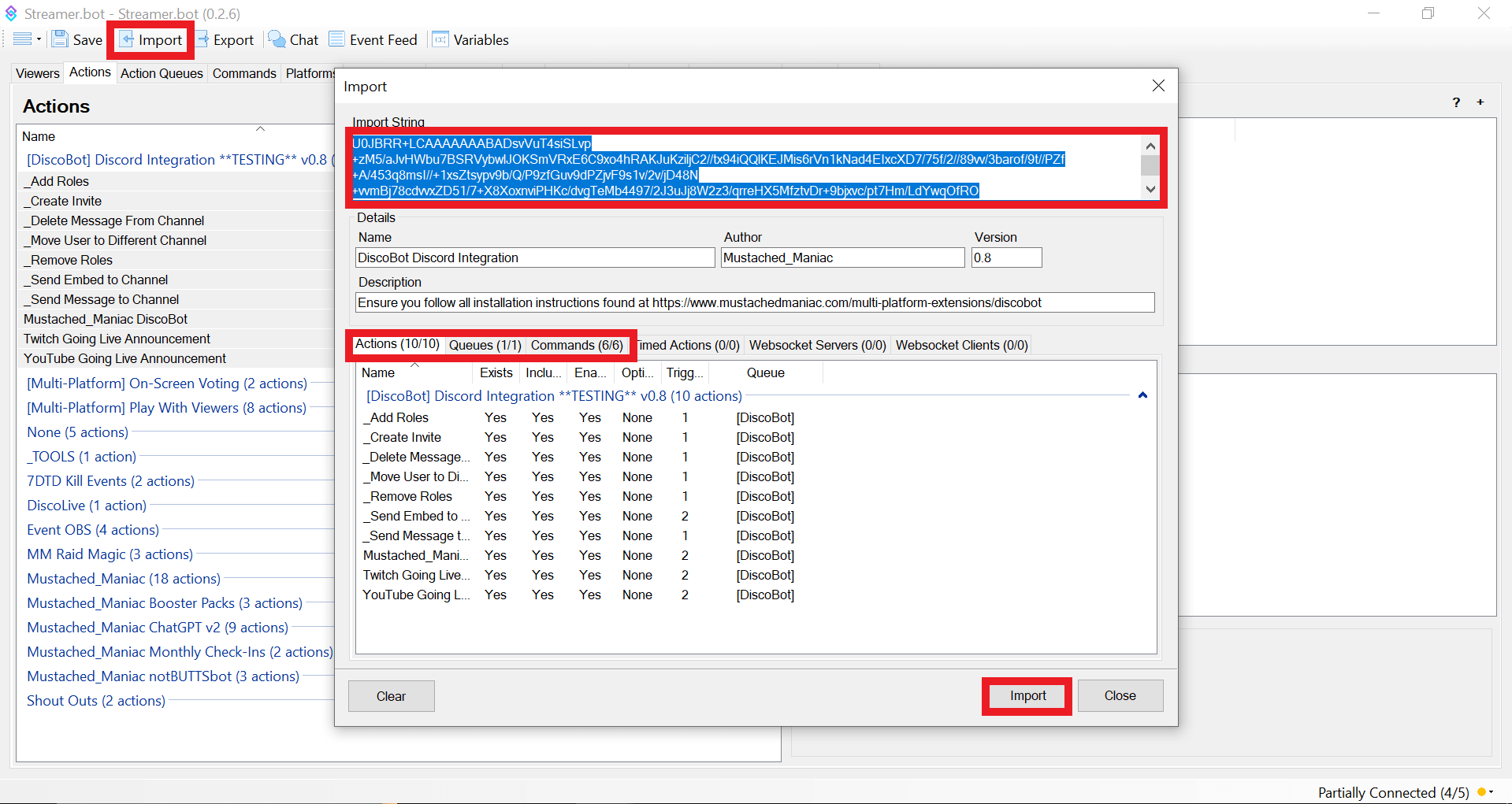This screenshot has height=804, width=1512.
Task: Sort the import list by Name column
Action: pos(378,372)
